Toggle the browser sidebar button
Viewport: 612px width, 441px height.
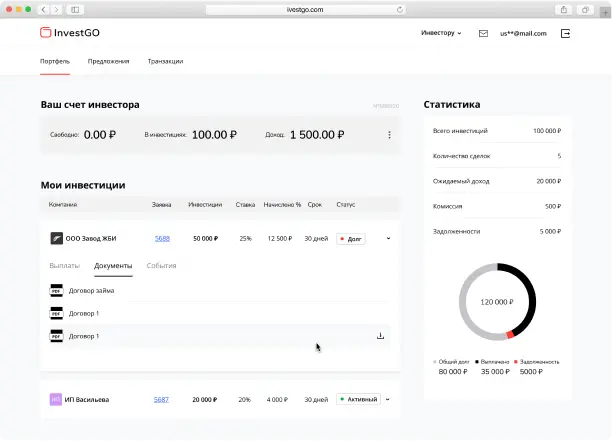tap(75, 9)
